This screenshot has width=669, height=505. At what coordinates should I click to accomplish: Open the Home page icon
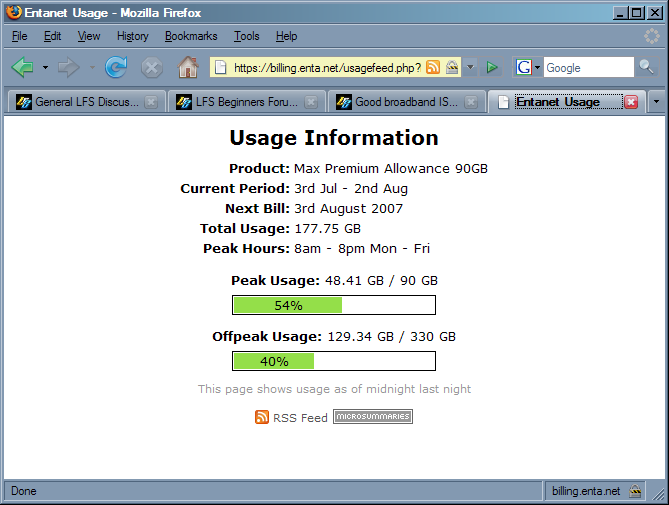click(188, 67)
